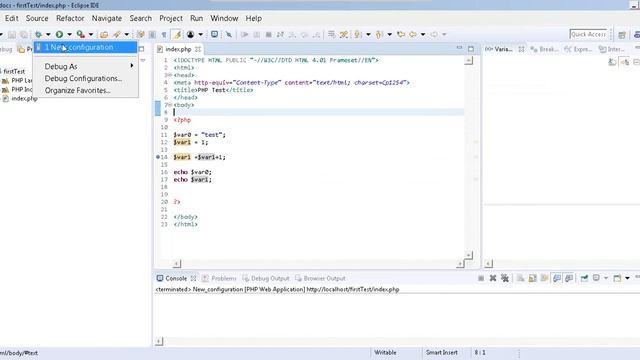Click the Skip All Breakpoints icon
Image resolution: width=640 pixels, height=360 pixels.
pyautogui.click(x=229, y=35)
